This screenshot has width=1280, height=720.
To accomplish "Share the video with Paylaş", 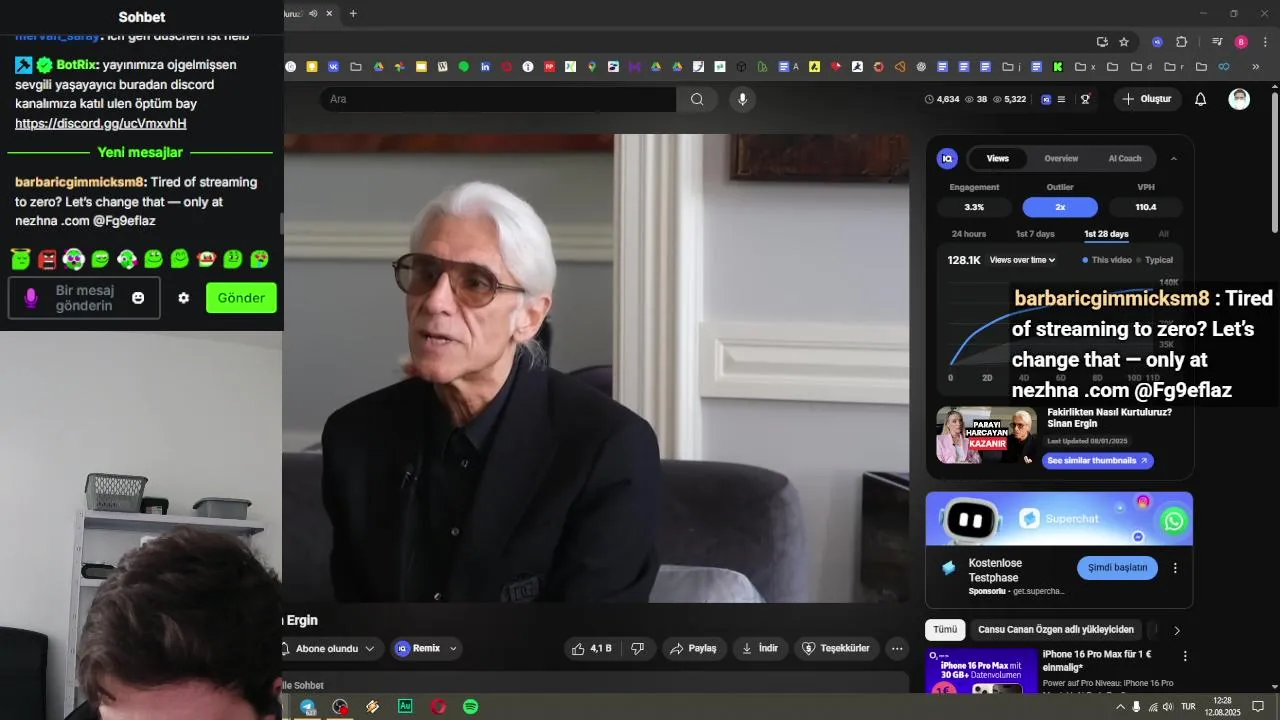I will [x=694, y=648].
